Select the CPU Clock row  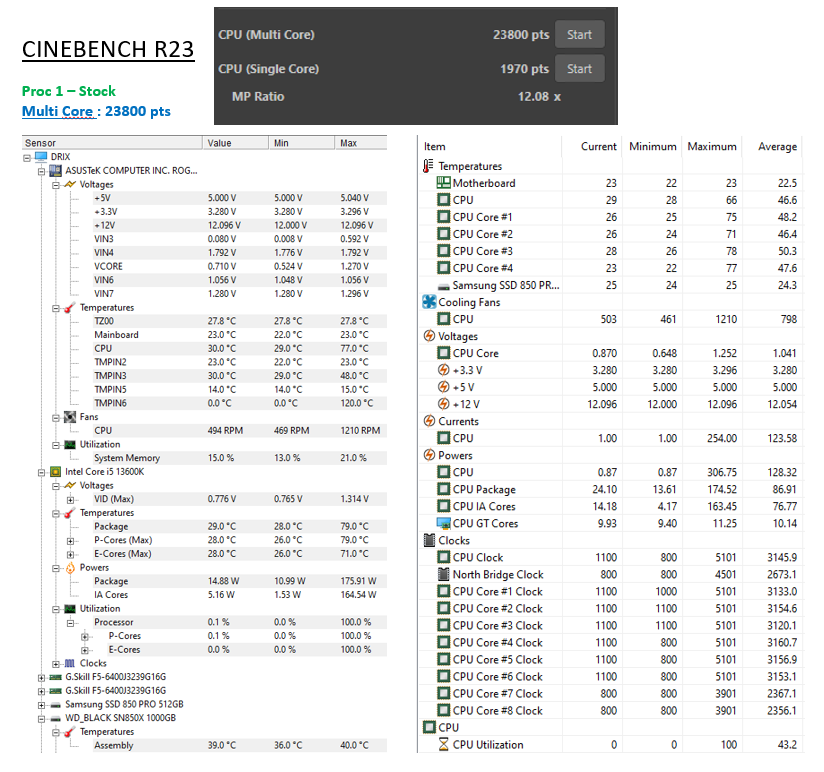(611, 558)
